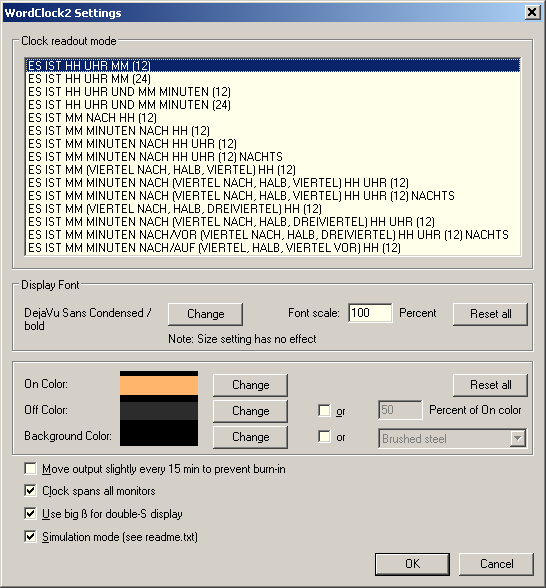Change the Background Color
The image size is (546, 588).
click(250, 437)
